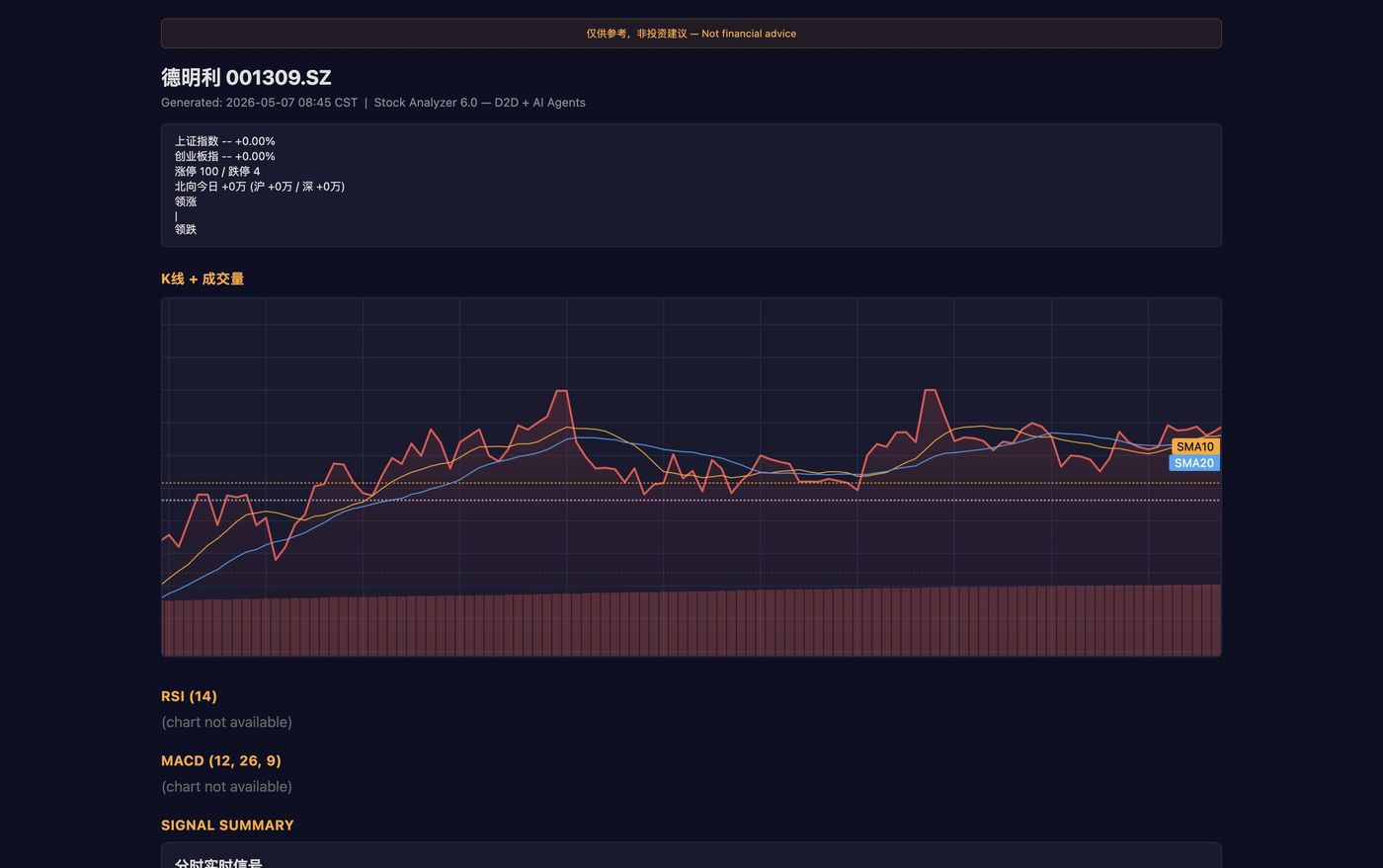This screenshot has height=868, width=1383.
Task: Select the stock title 德明利 001309.SZ
Action: pyautogui.click(x=246, y=77)
